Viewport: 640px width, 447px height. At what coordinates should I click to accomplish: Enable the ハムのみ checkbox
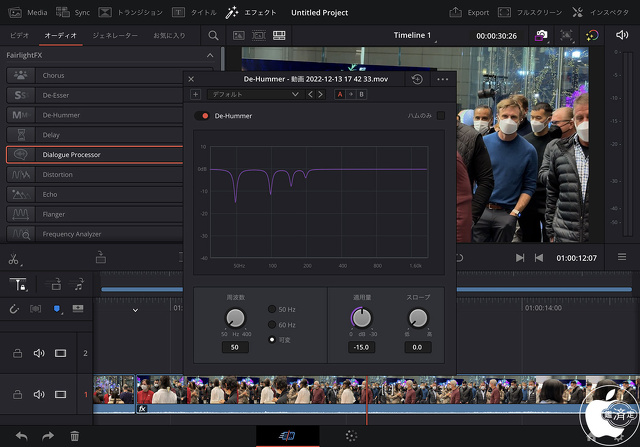(x=440, y=116)
